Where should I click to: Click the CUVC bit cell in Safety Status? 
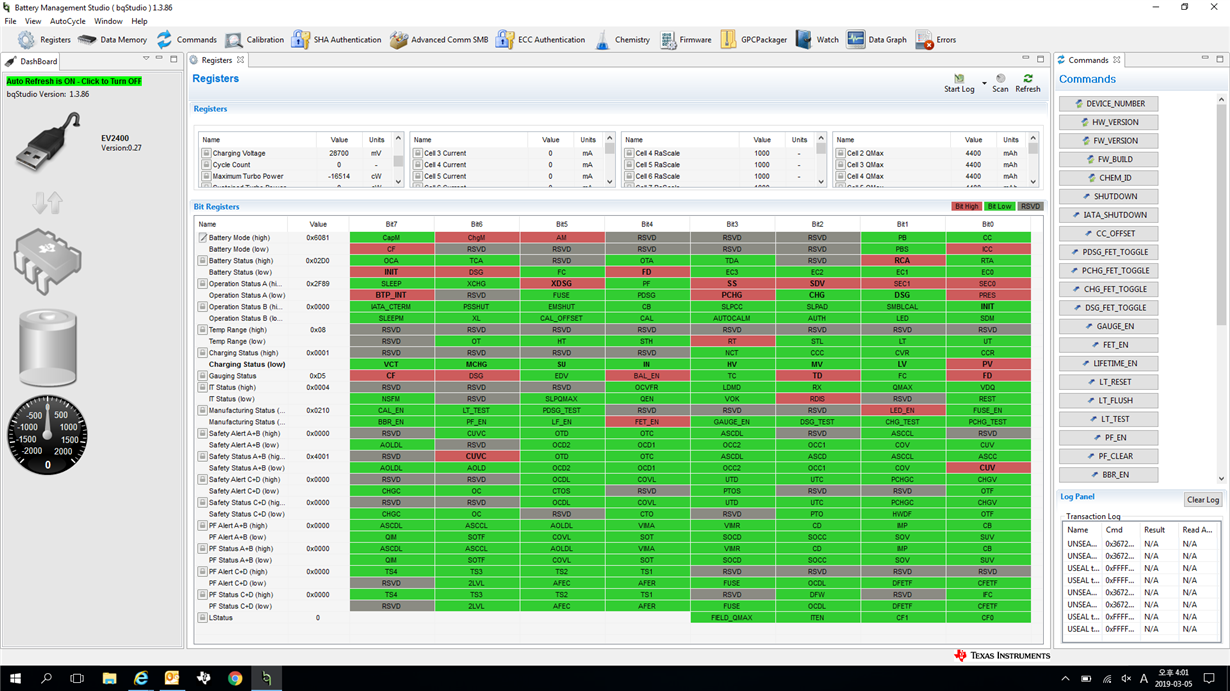[x=476, y=457]
